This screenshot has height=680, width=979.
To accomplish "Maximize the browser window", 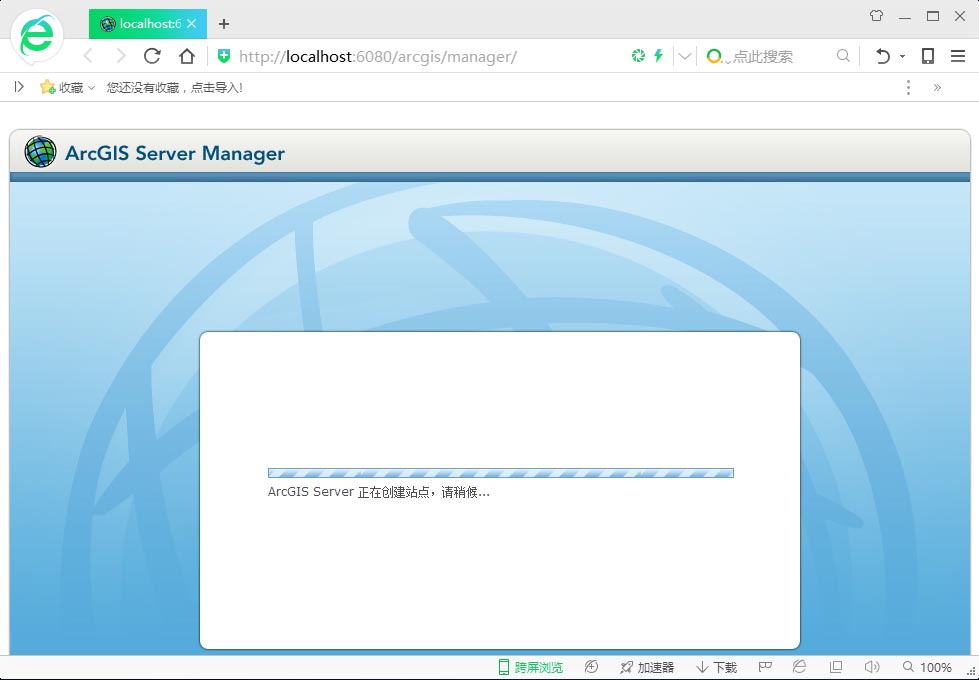I will (933, 16).
